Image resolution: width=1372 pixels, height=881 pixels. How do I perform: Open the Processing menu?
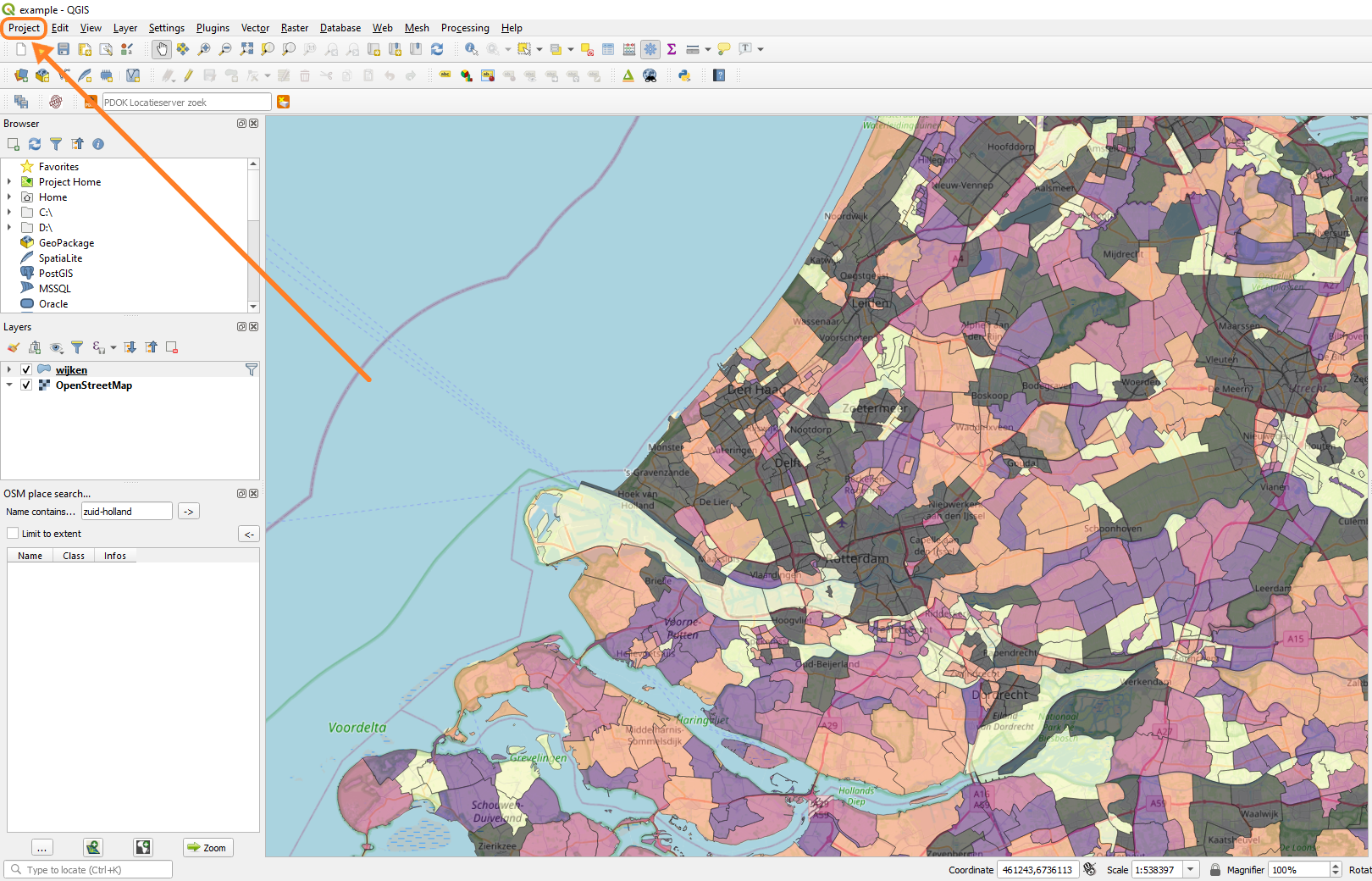465,28
